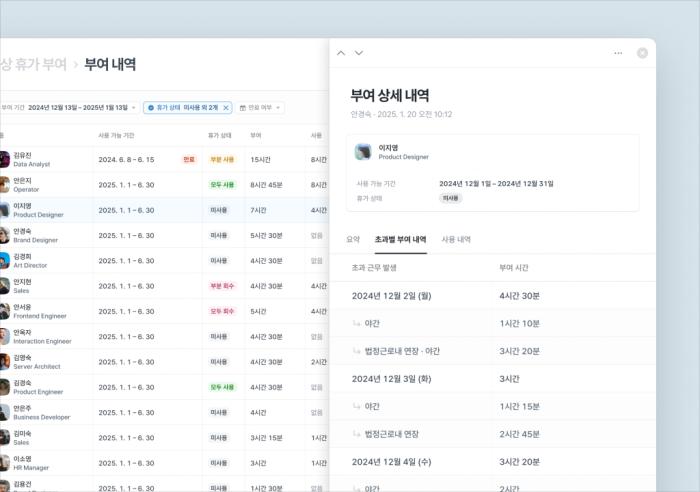The image size is (700, 492).
Task: Click 이지영's avatar in the detail card
Action: (x=363, y=152)
